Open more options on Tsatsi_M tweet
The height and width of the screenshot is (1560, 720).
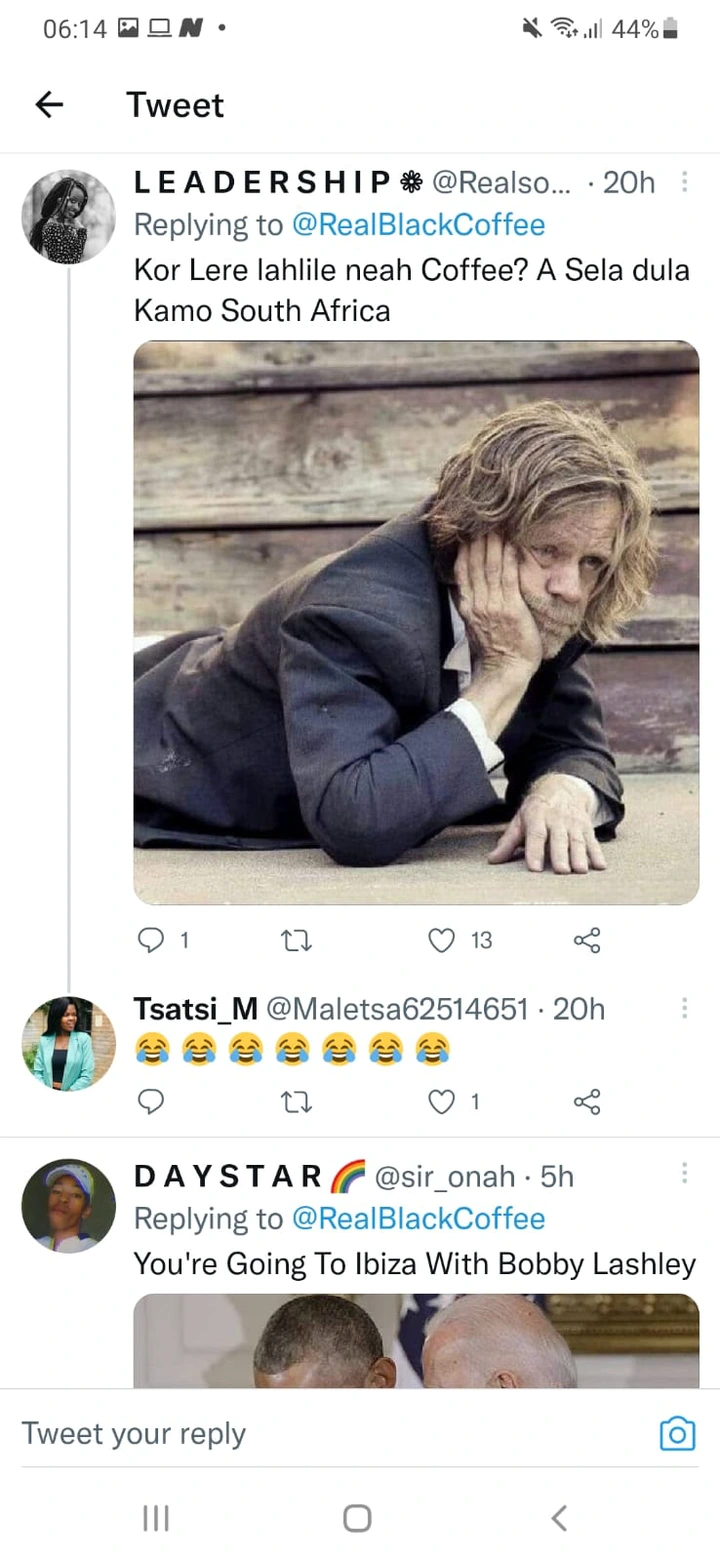pyautogui.click(x=685, y=1008)
